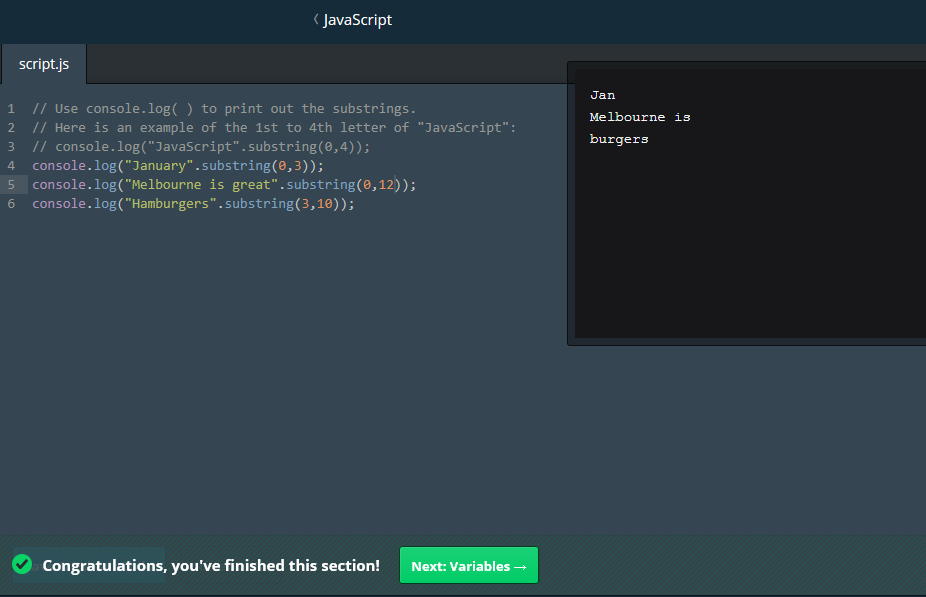Place cursor in "Use console.log( )" comment line
Image resolution: width=926 pixels, height=597 pixels.
click(224, 109)
